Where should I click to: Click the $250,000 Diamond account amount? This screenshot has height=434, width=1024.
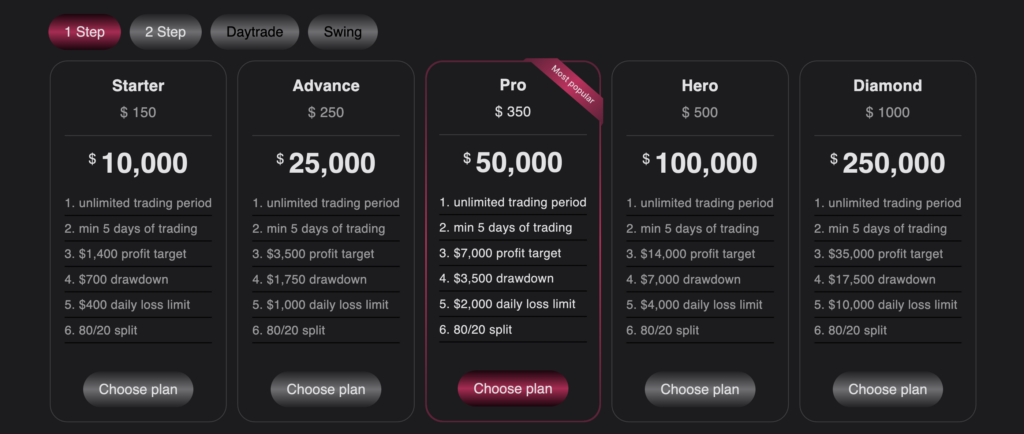888,163
